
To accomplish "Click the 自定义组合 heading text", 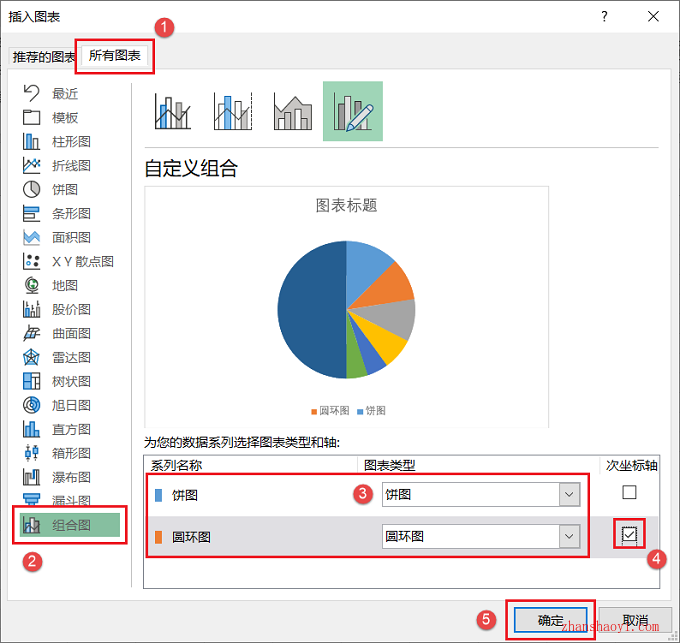I will pos(191,168).
